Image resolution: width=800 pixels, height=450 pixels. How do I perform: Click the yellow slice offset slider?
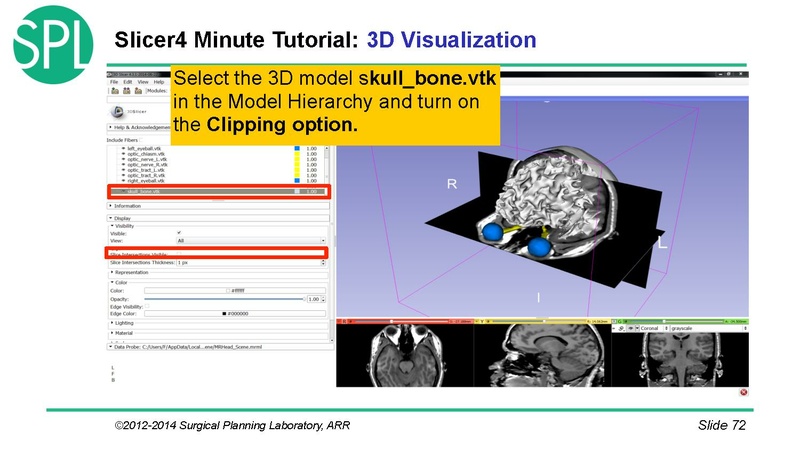[x=539, y=321]
